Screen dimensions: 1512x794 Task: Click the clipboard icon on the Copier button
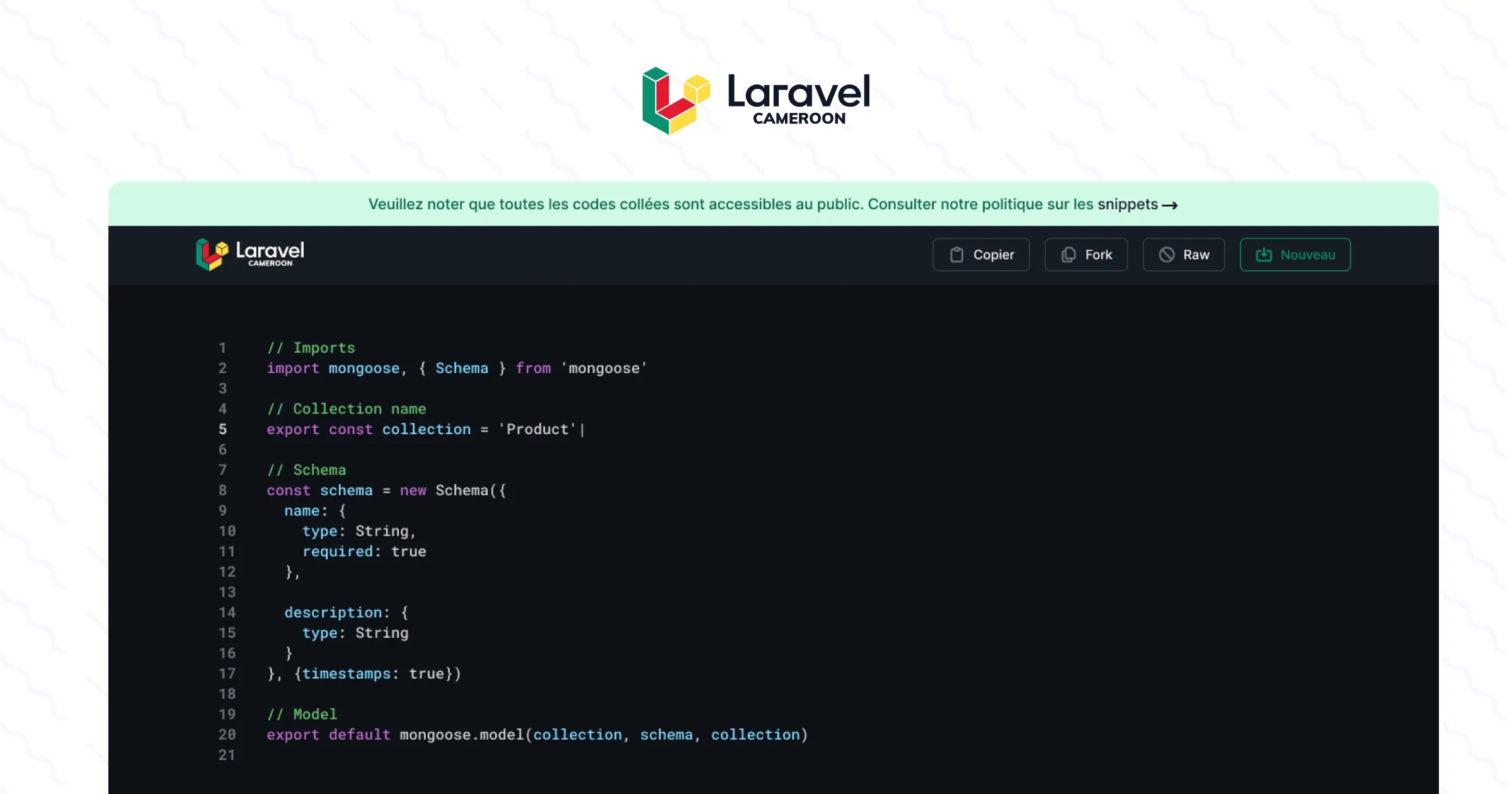coord(958,255)
